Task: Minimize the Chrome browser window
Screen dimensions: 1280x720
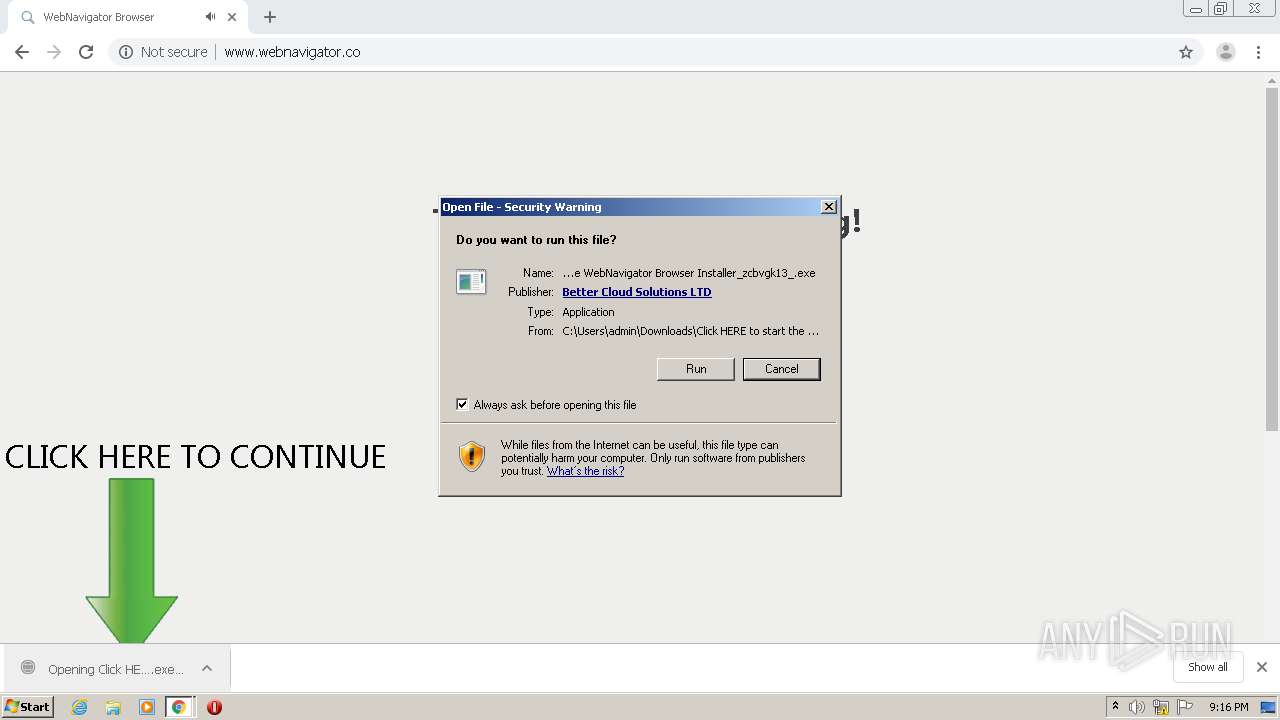Action: [1196, 9]
